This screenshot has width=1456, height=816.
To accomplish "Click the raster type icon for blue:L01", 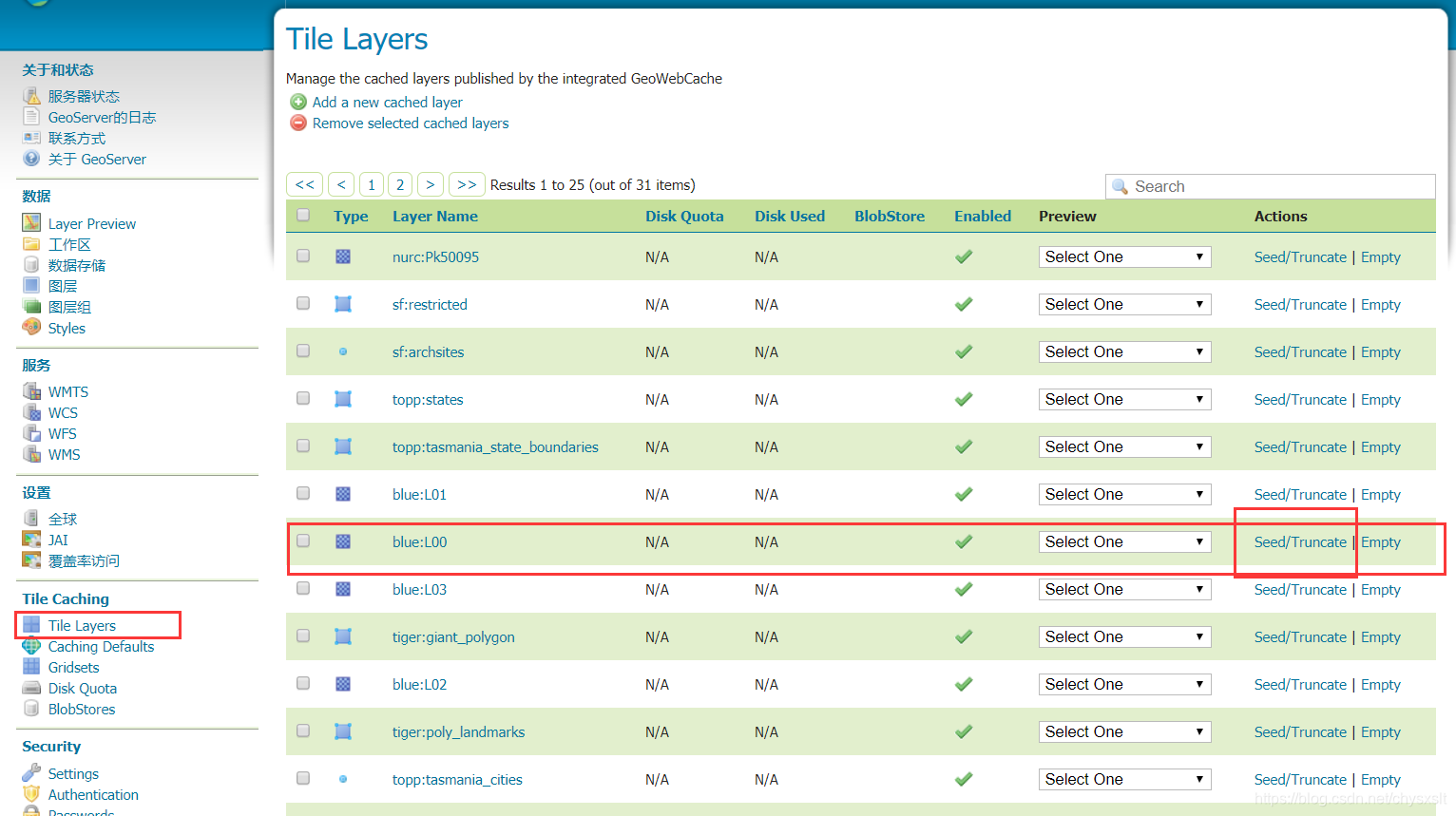I will pos(343,494).
